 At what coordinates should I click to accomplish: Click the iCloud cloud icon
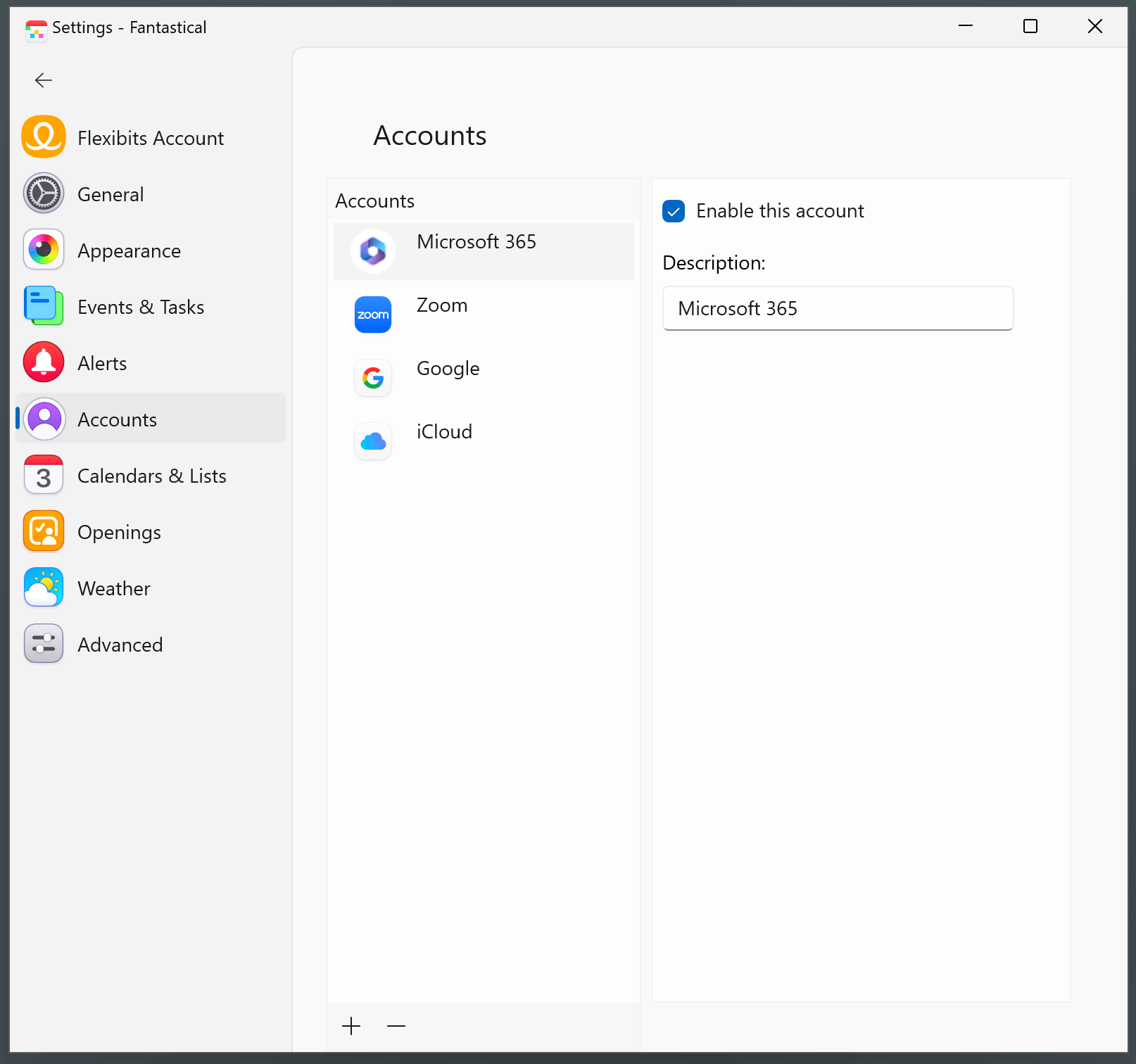(373, 441)
